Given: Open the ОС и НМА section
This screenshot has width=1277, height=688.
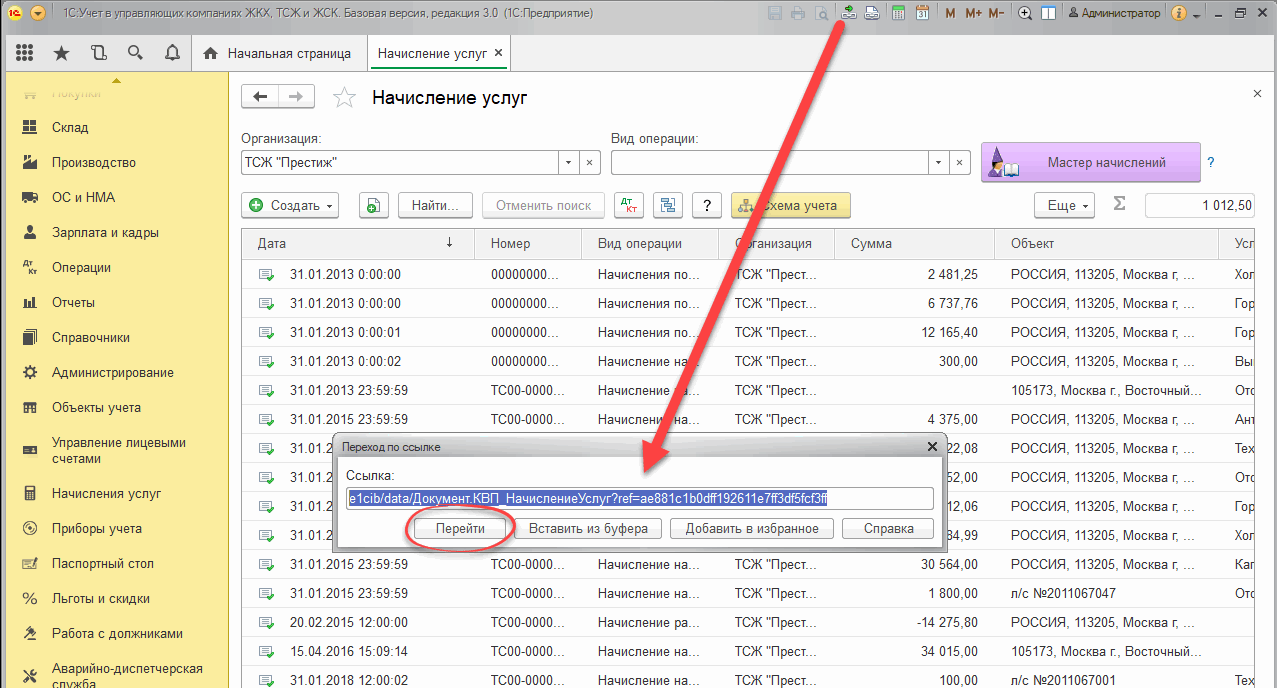Looking at the screenshot, I should click(x=84, y=197).
